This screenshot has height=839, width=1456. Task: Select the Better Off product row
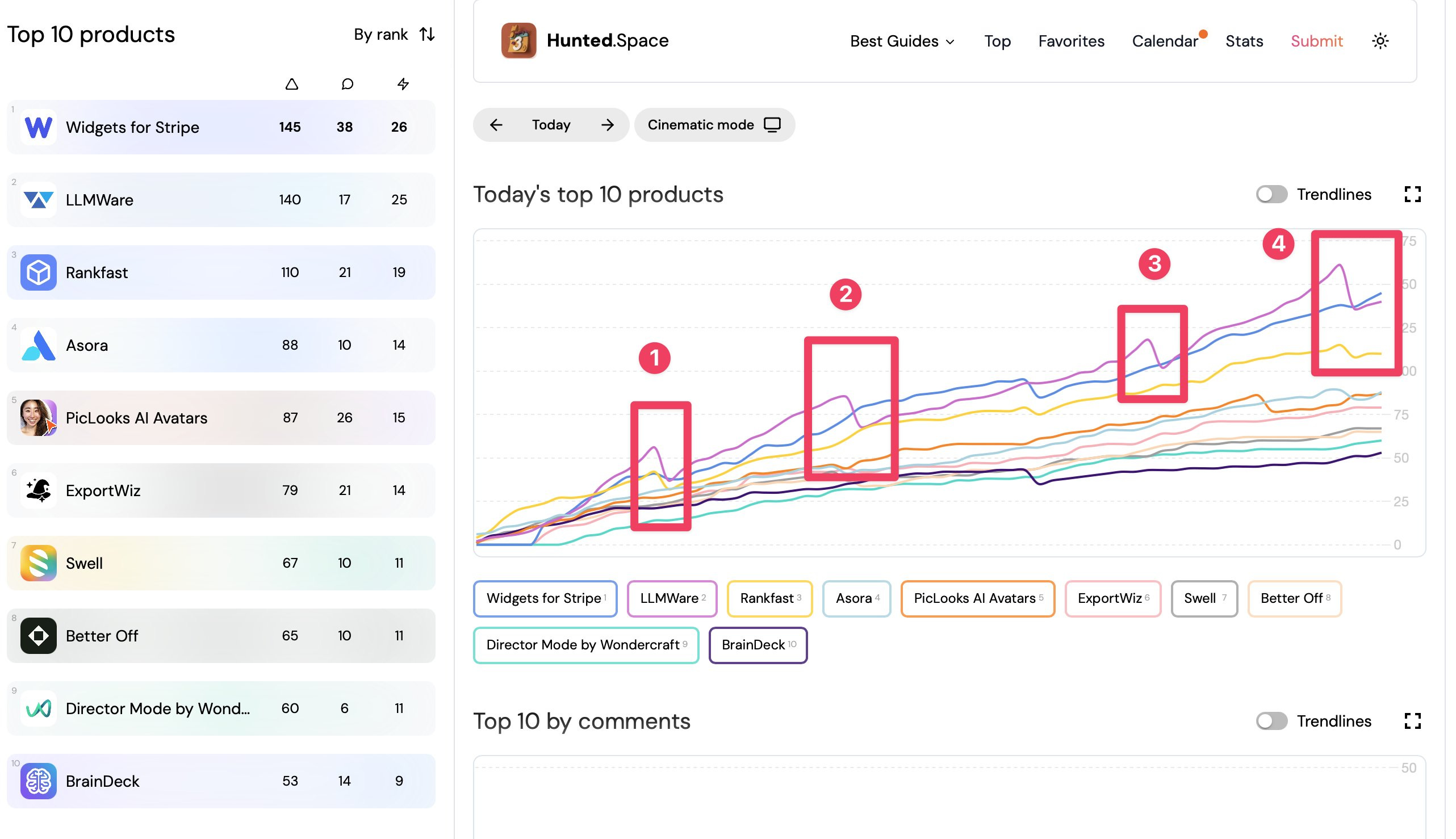[x=221, y=635]
